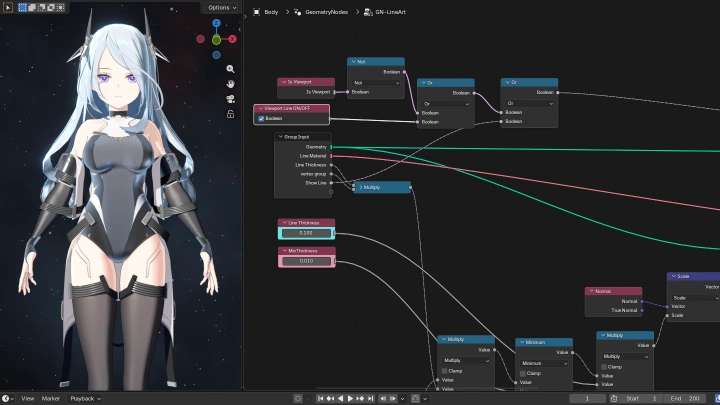Collapse the MinThickness node

(x=284, y=251)
